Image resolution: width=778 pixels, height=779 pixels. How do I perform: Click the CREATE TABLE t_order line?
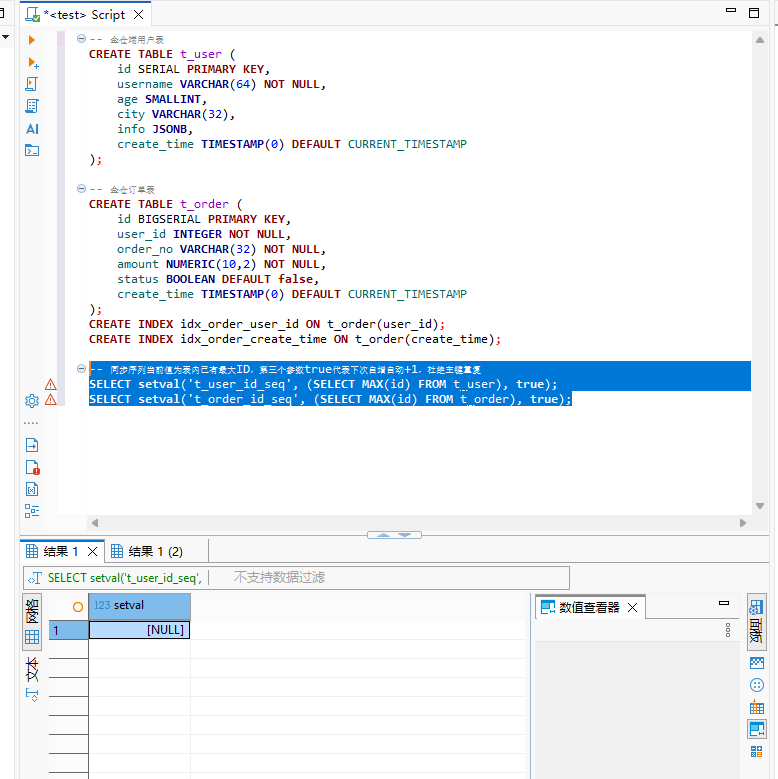pyautogui.click(x=165, y=204)
